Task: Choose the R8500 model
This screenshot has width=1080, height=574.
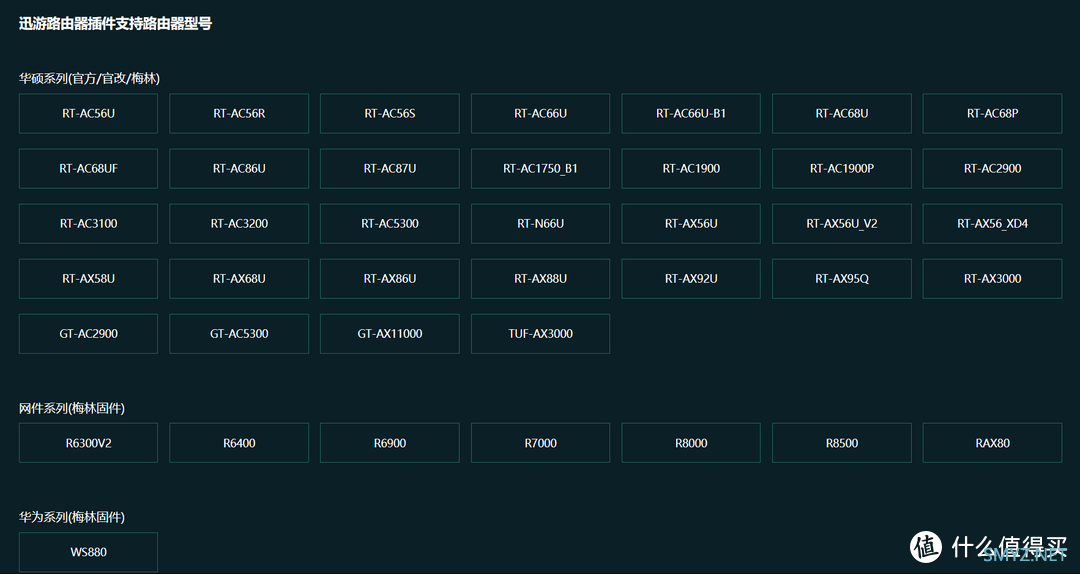Action: 842,443
